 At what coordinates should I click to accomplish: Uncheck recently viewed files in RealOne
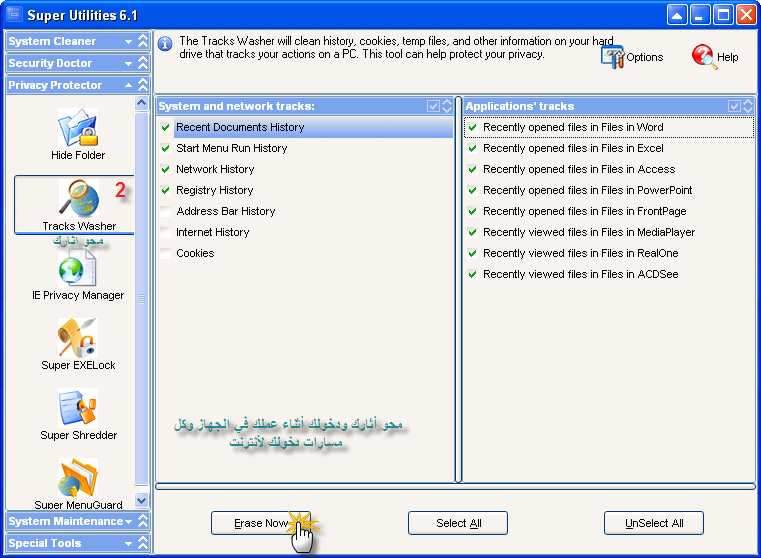472,253
